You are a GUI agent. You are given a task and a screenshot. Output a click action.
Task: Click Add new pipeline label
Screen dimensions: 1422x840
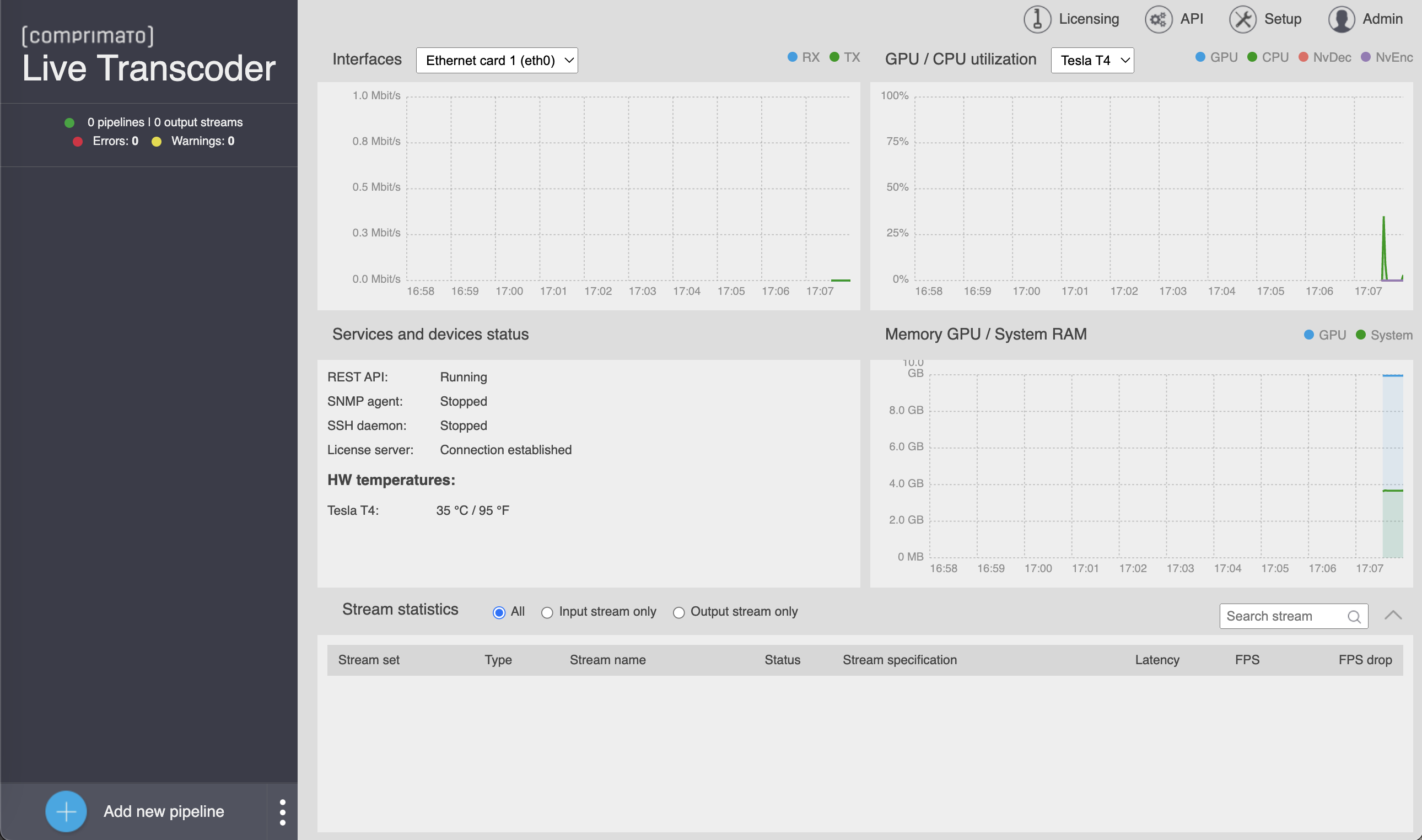point(164,811)
